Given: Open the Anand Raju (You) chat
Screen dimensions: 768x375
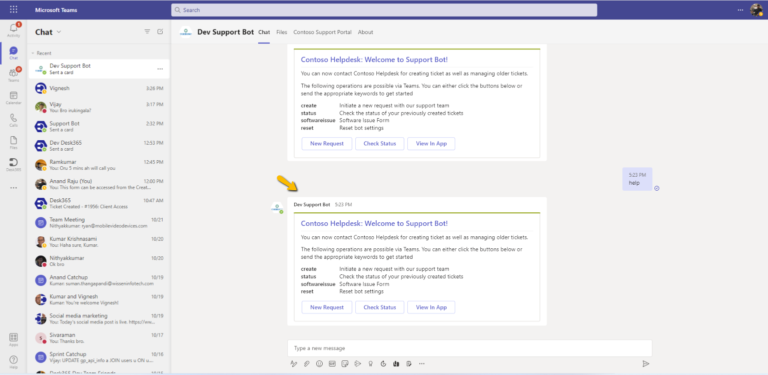Looking at the screenshot, I should tap(99, 184).
